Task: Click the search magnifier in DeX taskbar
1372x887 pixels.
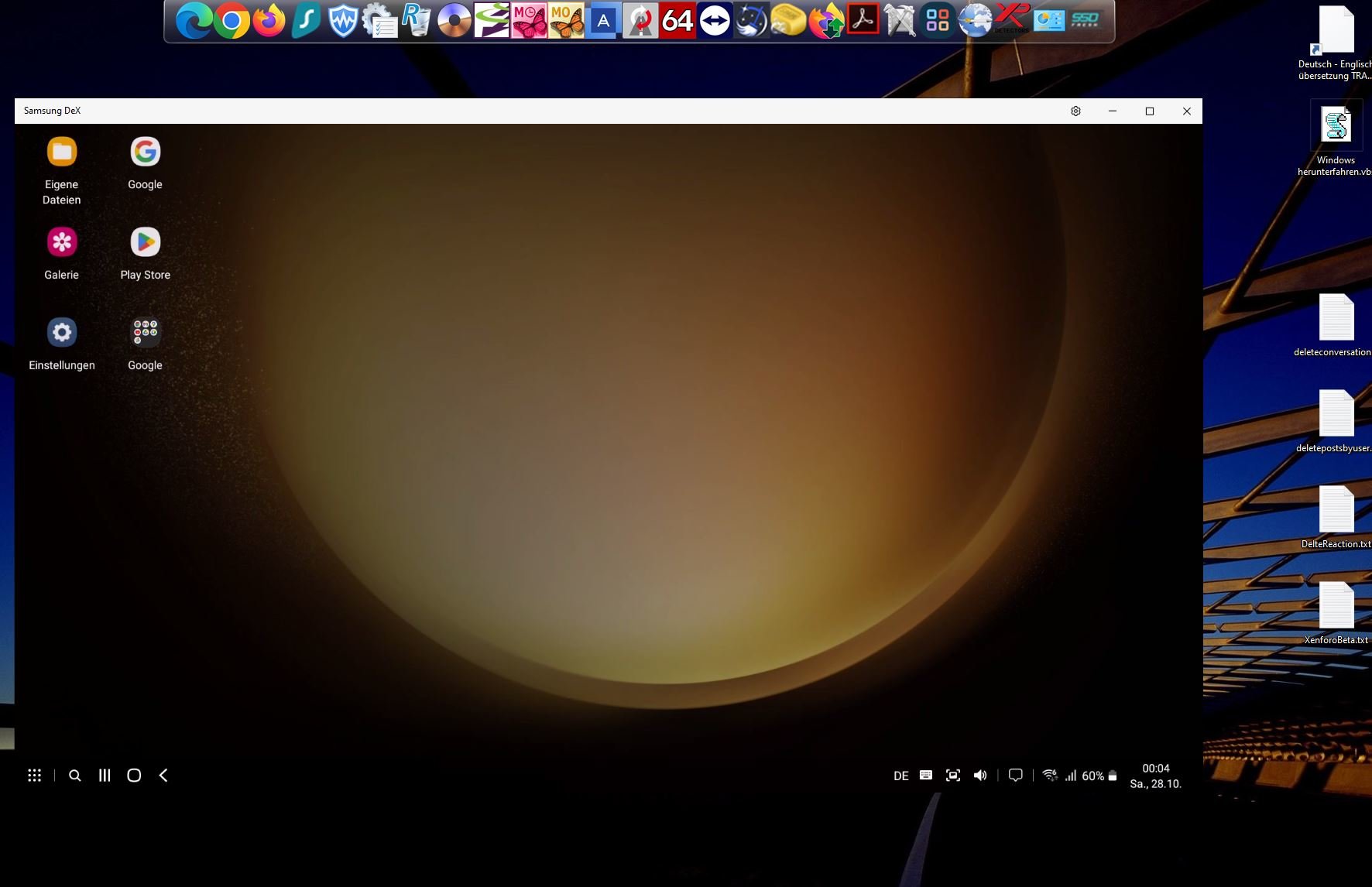Action: click(75, 776)
